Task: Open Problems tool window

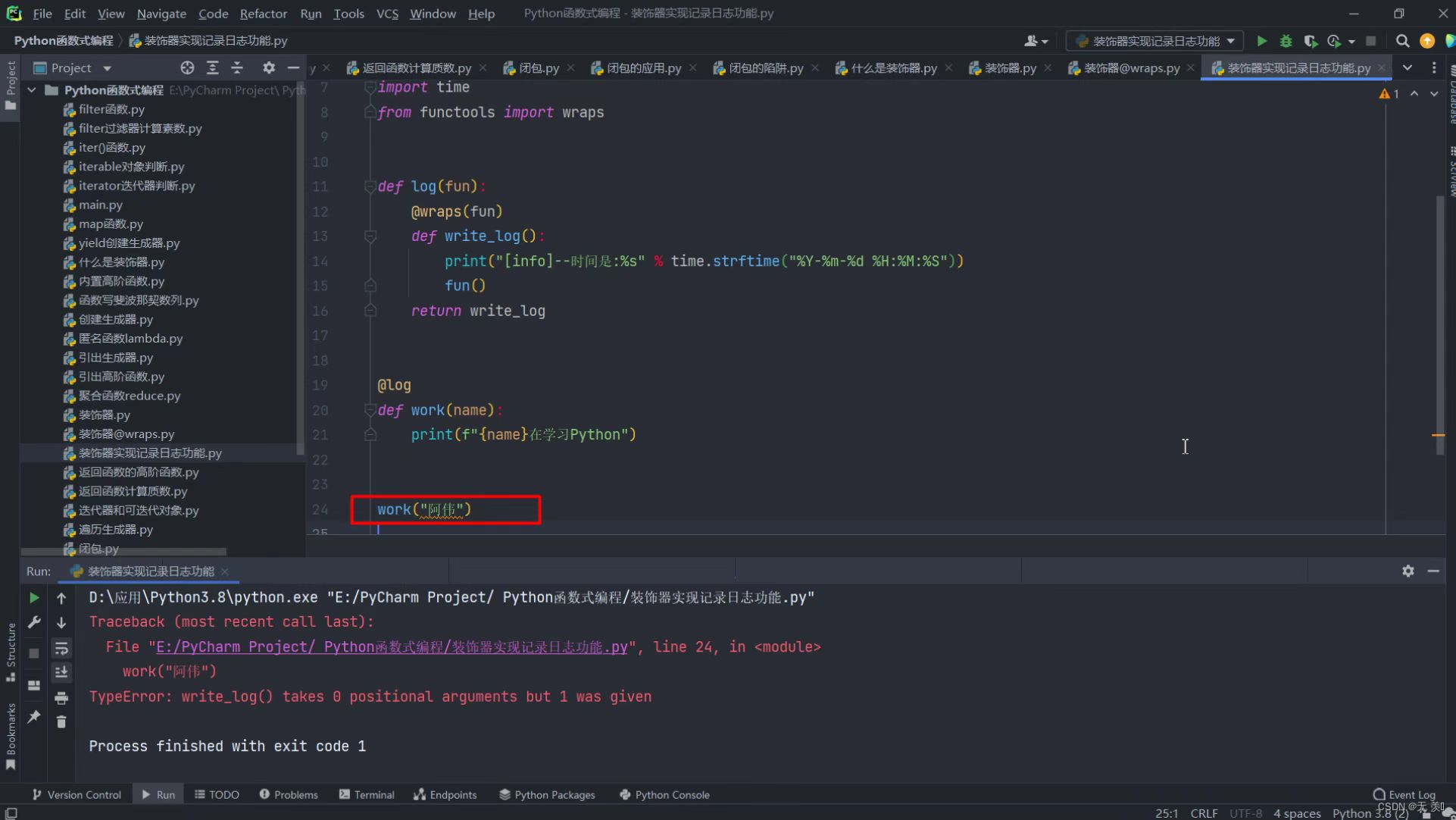Action: (289, 794)
